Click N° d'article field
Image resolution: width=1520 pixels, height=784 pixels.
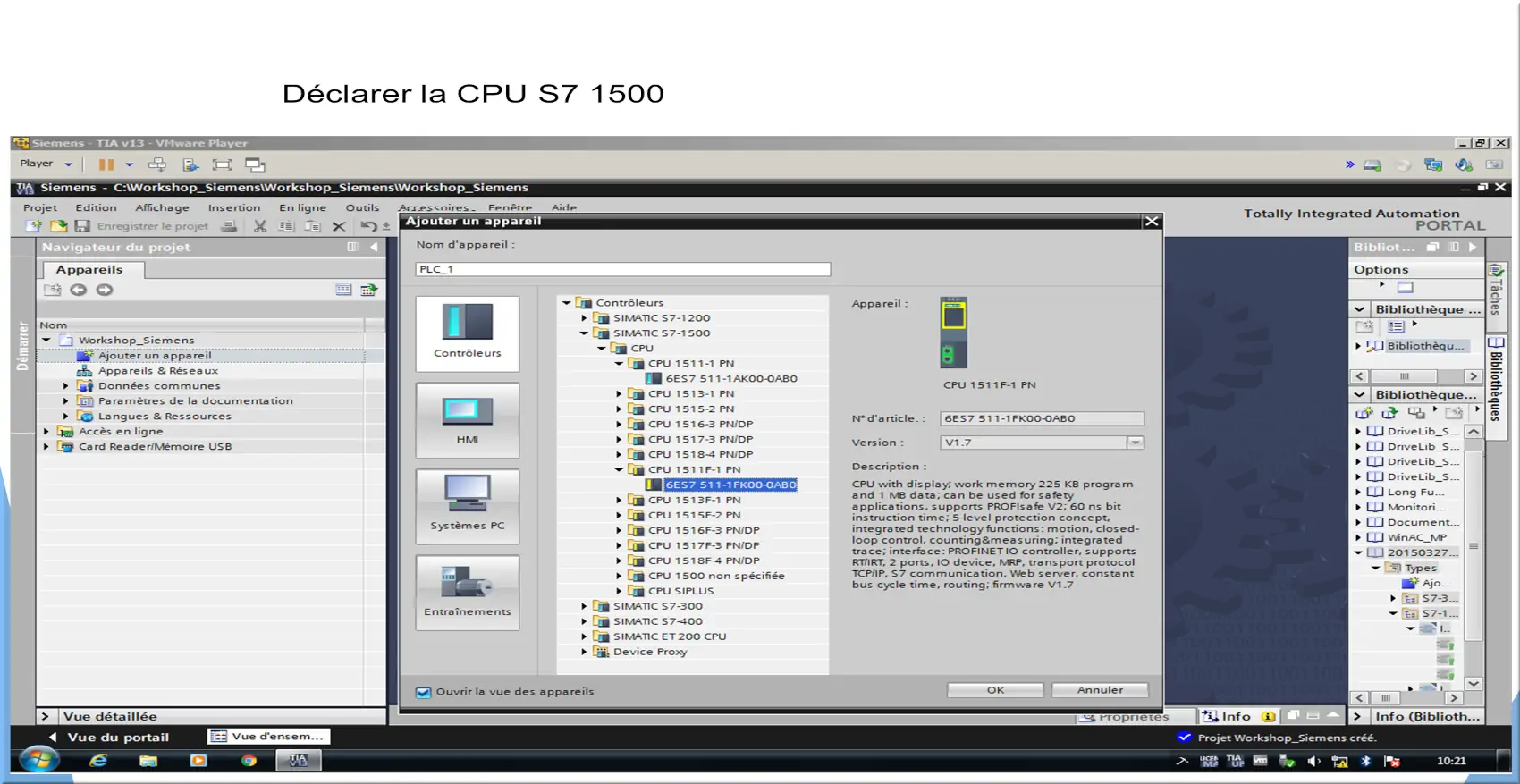coord(1042,418)
